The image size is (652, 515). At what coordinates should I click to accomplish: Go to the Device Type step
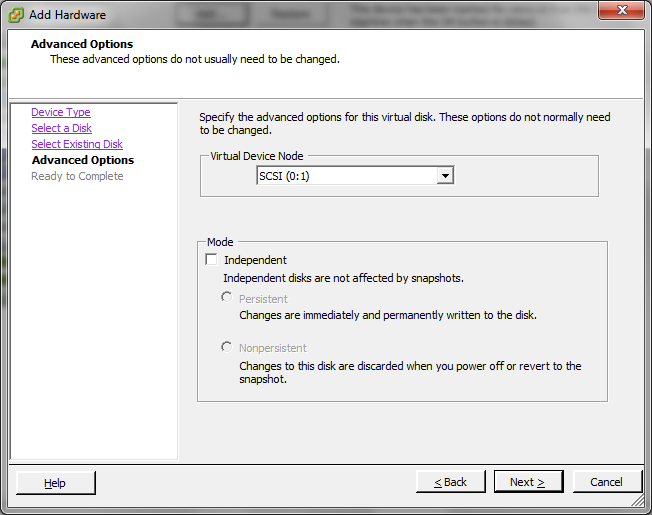pos(61,112)
